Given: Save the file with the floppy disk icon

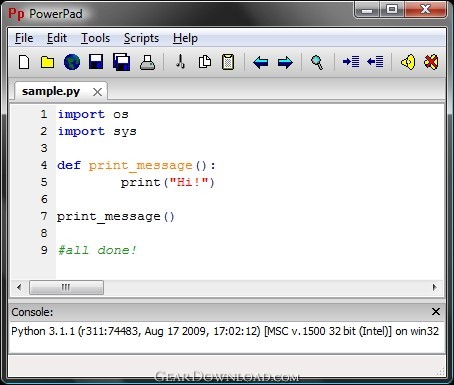Looking at the screenshot, I should click(96, 62).
